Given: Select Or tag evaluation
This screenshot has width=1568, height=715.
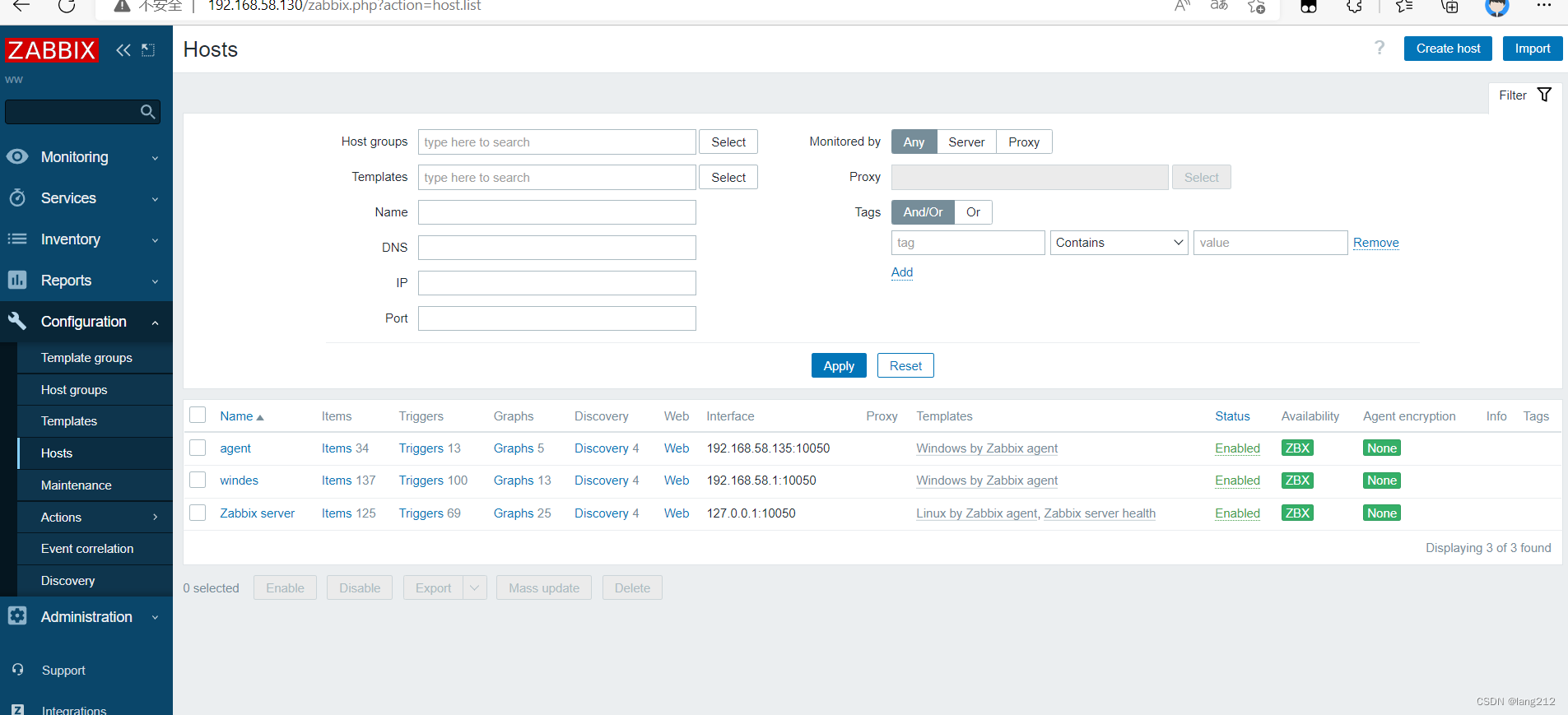Looking at the screenshot, I should tap(973, 212).
